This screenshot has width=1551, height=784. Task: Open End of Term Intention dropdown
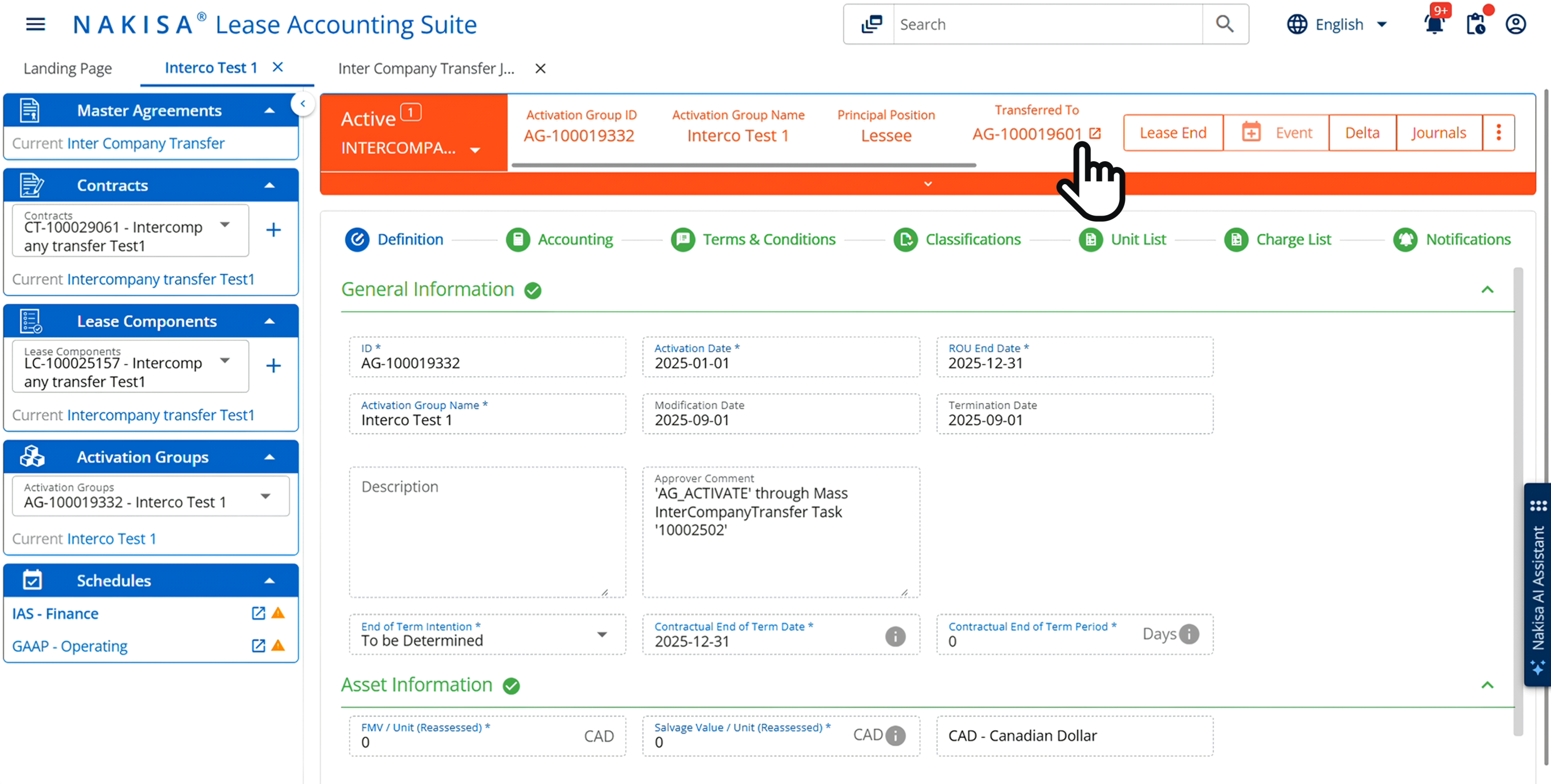(x=601, y=634)
